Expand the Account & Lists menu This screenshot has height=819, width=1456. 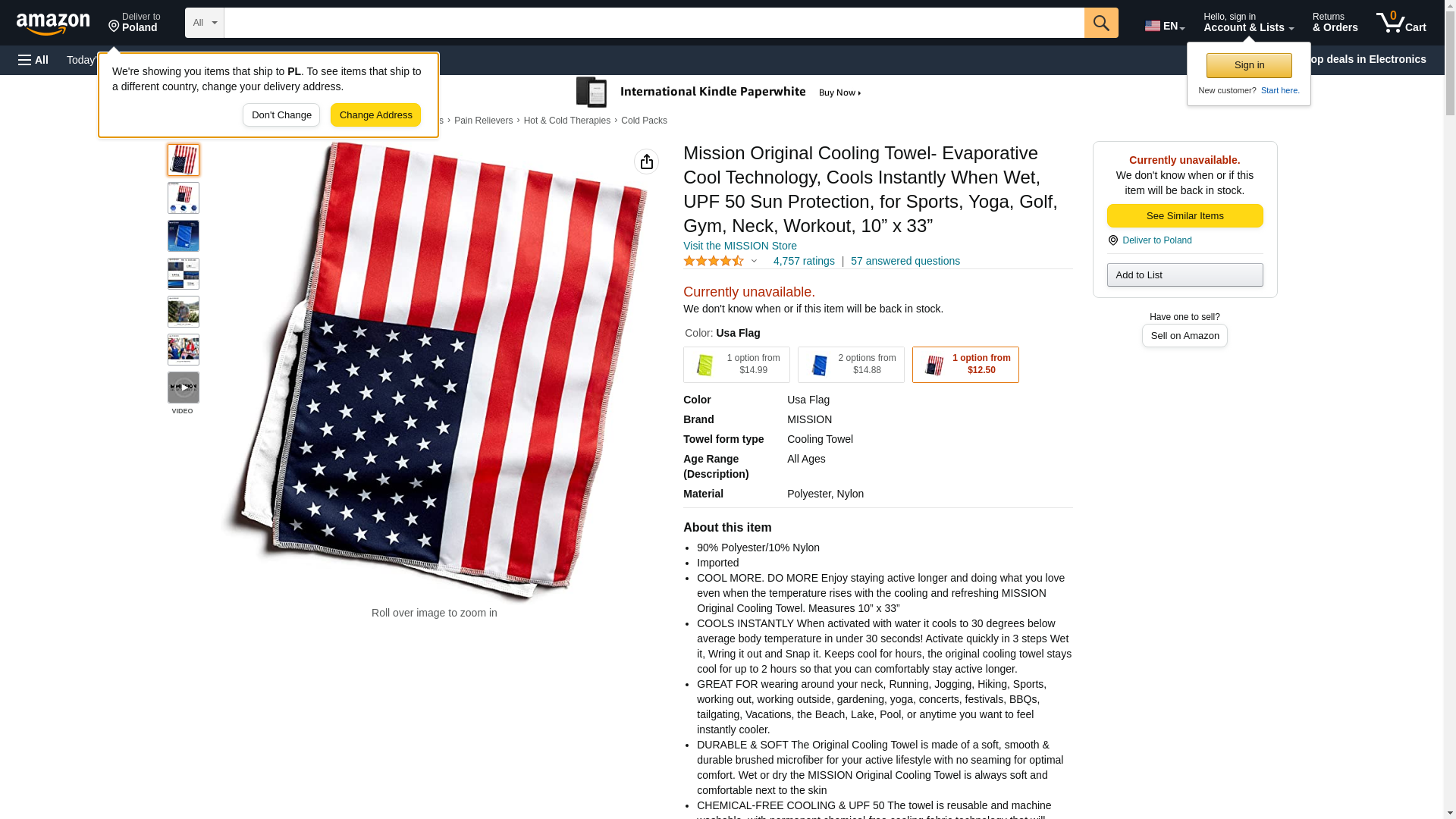(1248, 23)
